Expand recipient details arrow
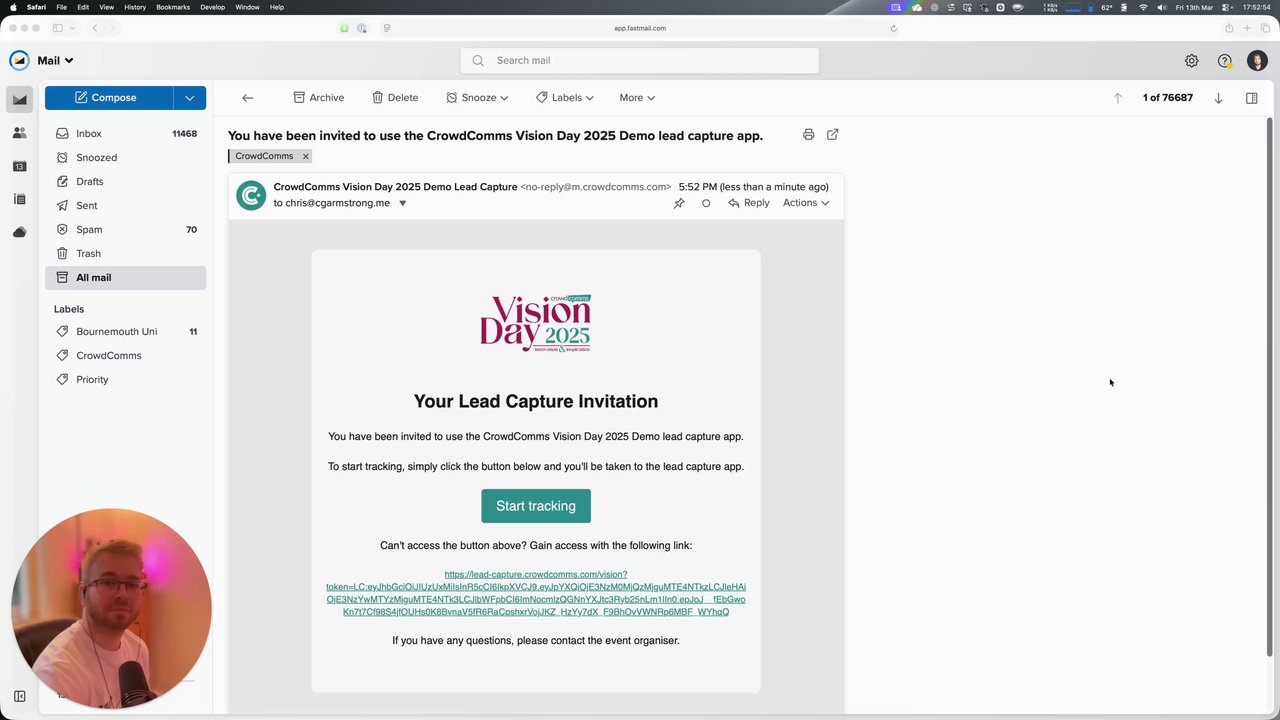This screenshot has width=1280, height=720. [x=403, y=203]
